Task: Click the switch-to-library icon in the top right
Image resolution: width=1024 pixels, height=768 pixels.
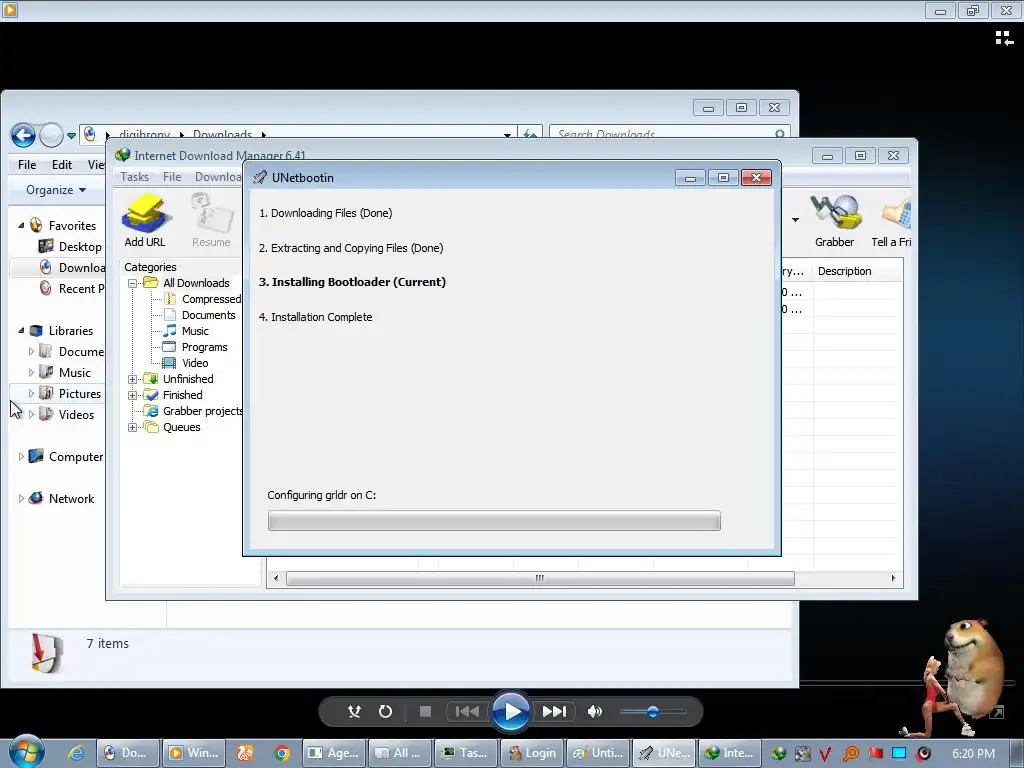Action: pyautogui.click(x=1004, y=38)
